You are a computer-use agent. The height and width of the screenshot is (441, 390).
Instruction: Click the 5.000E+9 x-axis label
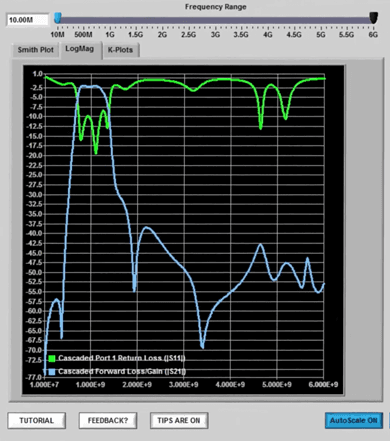[x=277, y=385]
